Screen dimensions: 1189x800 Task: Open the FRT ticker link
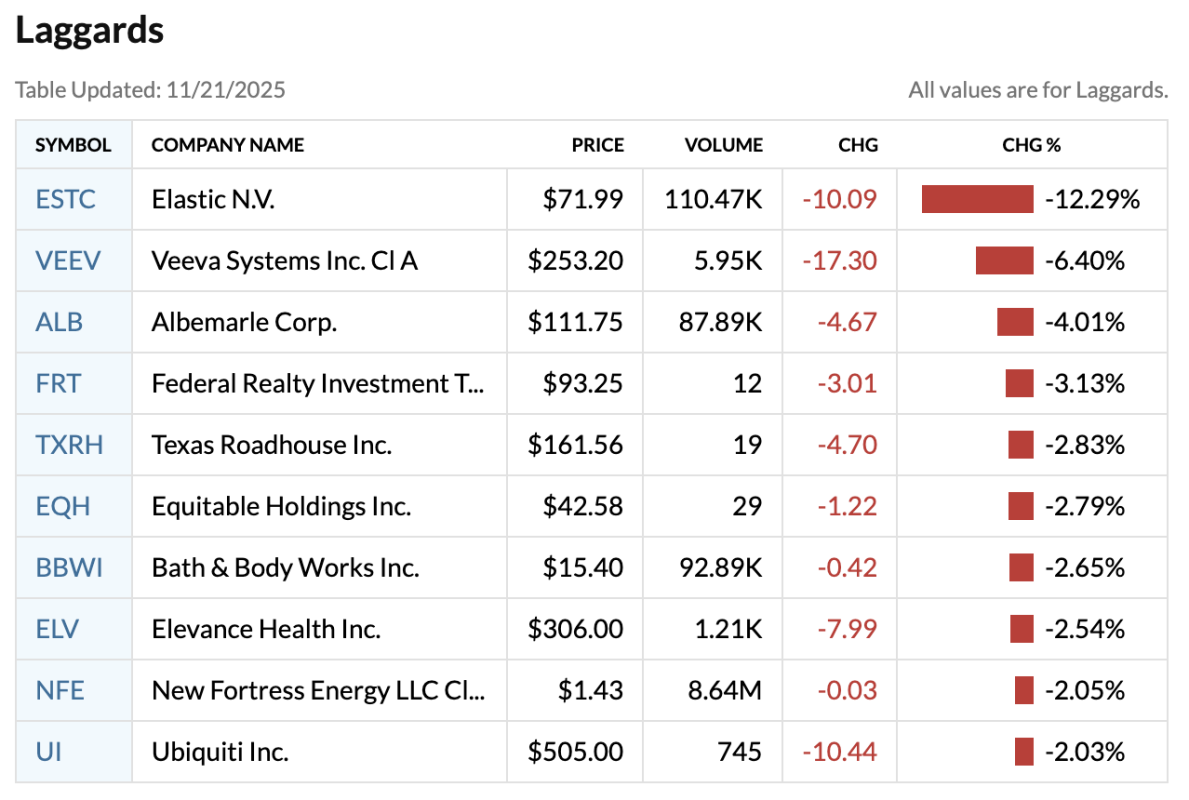[x=58, y=384]
